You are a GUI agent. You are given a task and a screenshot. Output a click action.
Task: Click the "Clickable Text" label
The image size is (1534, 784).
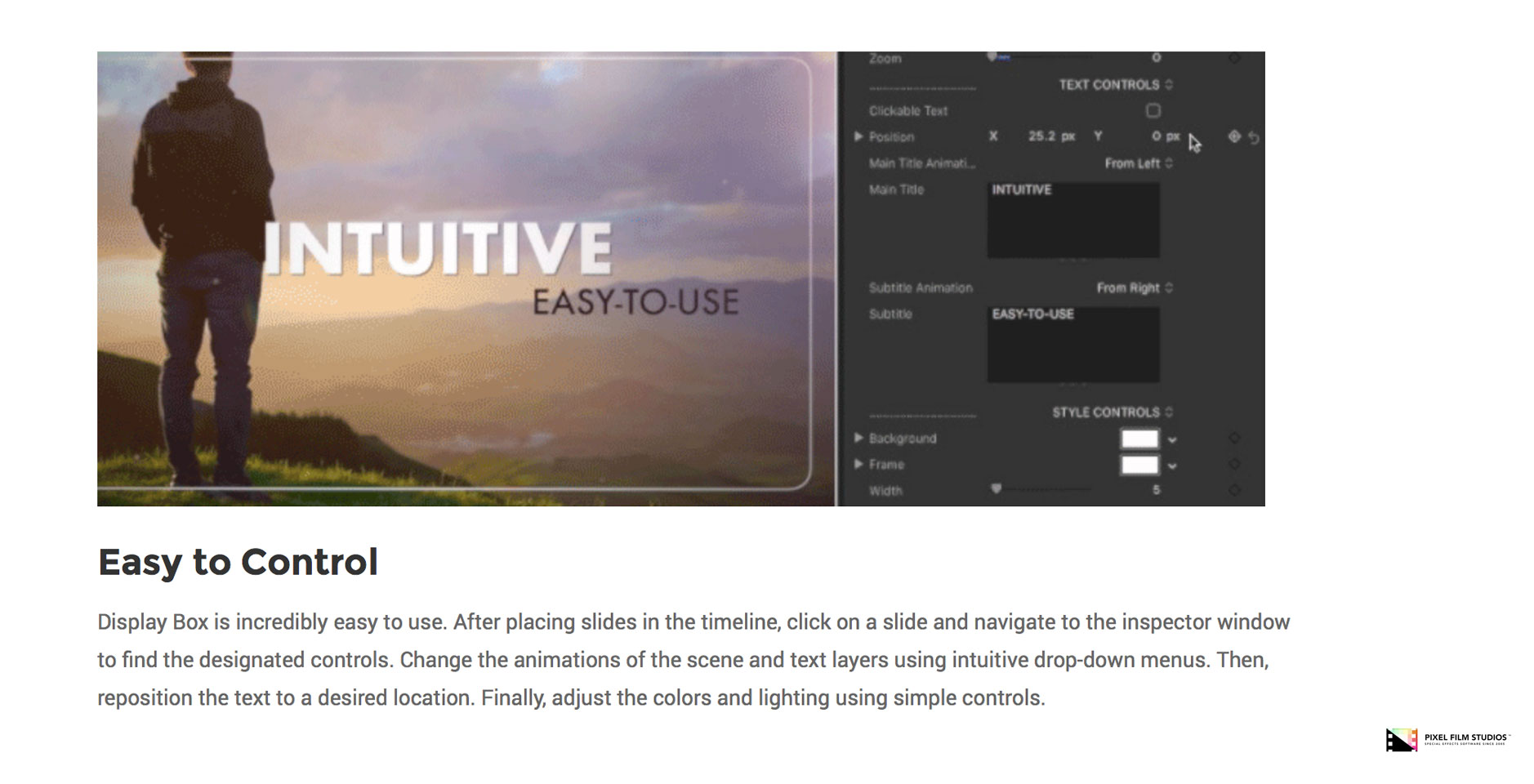908,111
